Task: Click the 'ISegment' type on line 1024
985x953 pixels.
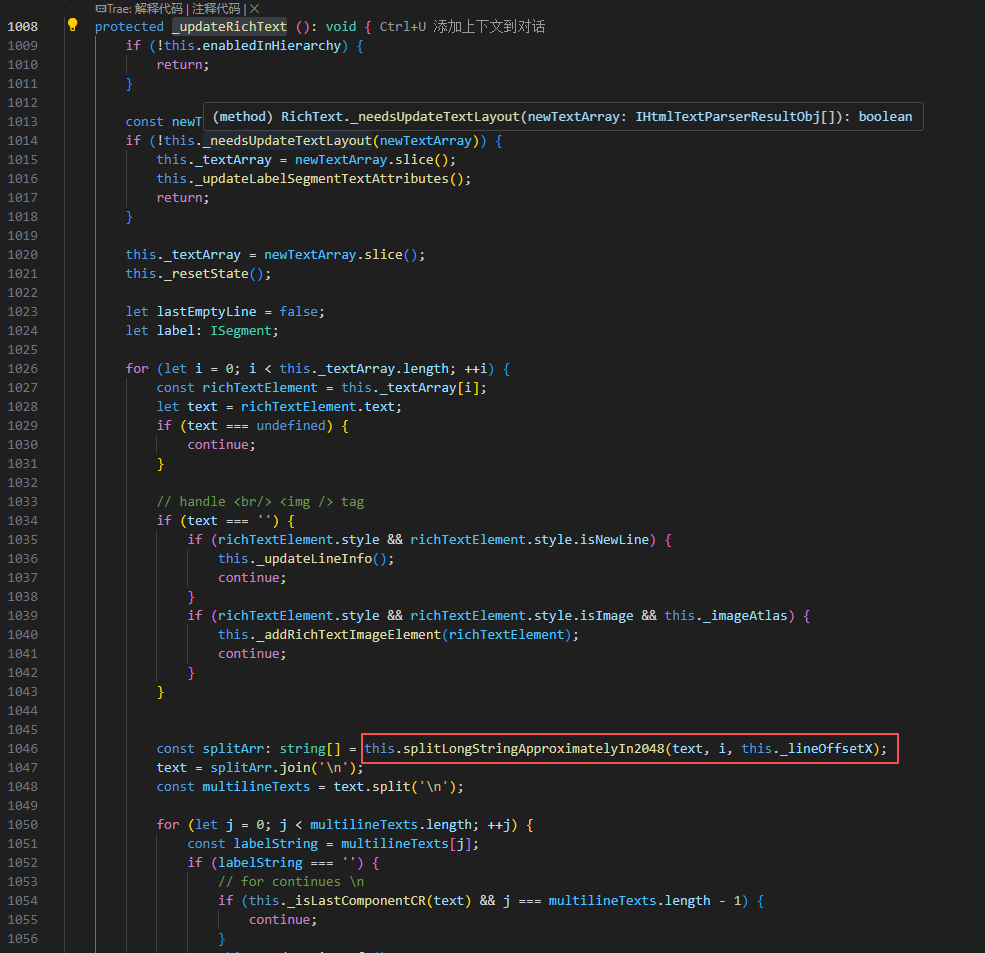Action: [x=241, y=330]
